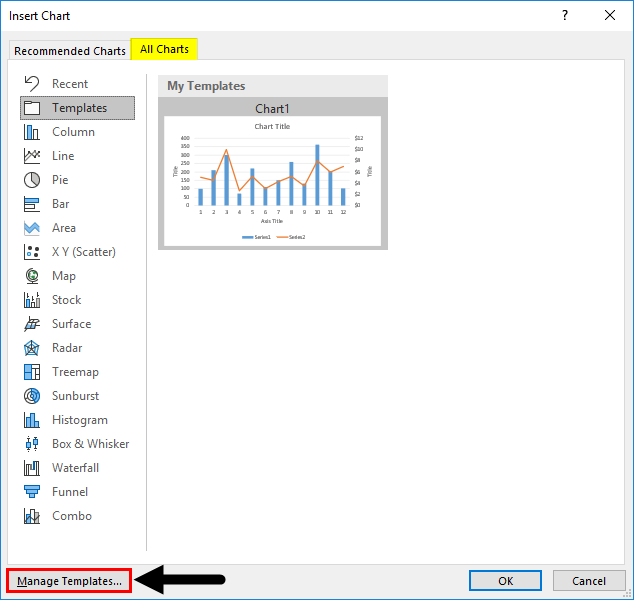Choose the Combo category label

72,516
